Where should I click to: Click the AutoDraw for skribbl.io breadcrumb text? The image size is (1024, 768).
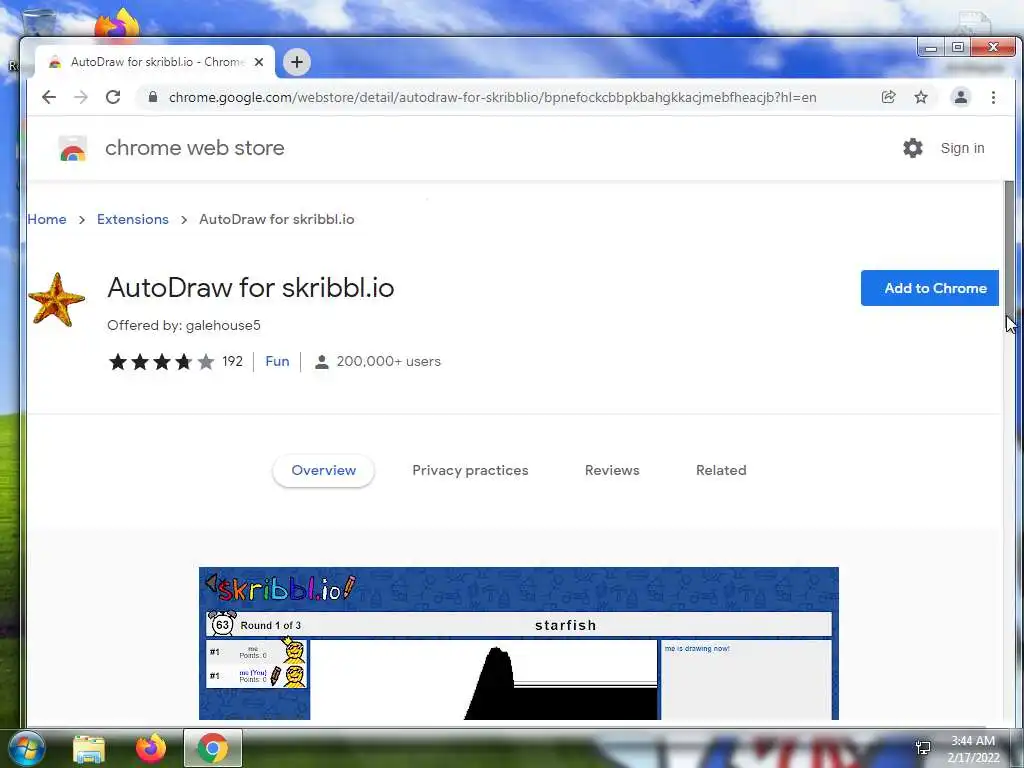pos(277,219)
